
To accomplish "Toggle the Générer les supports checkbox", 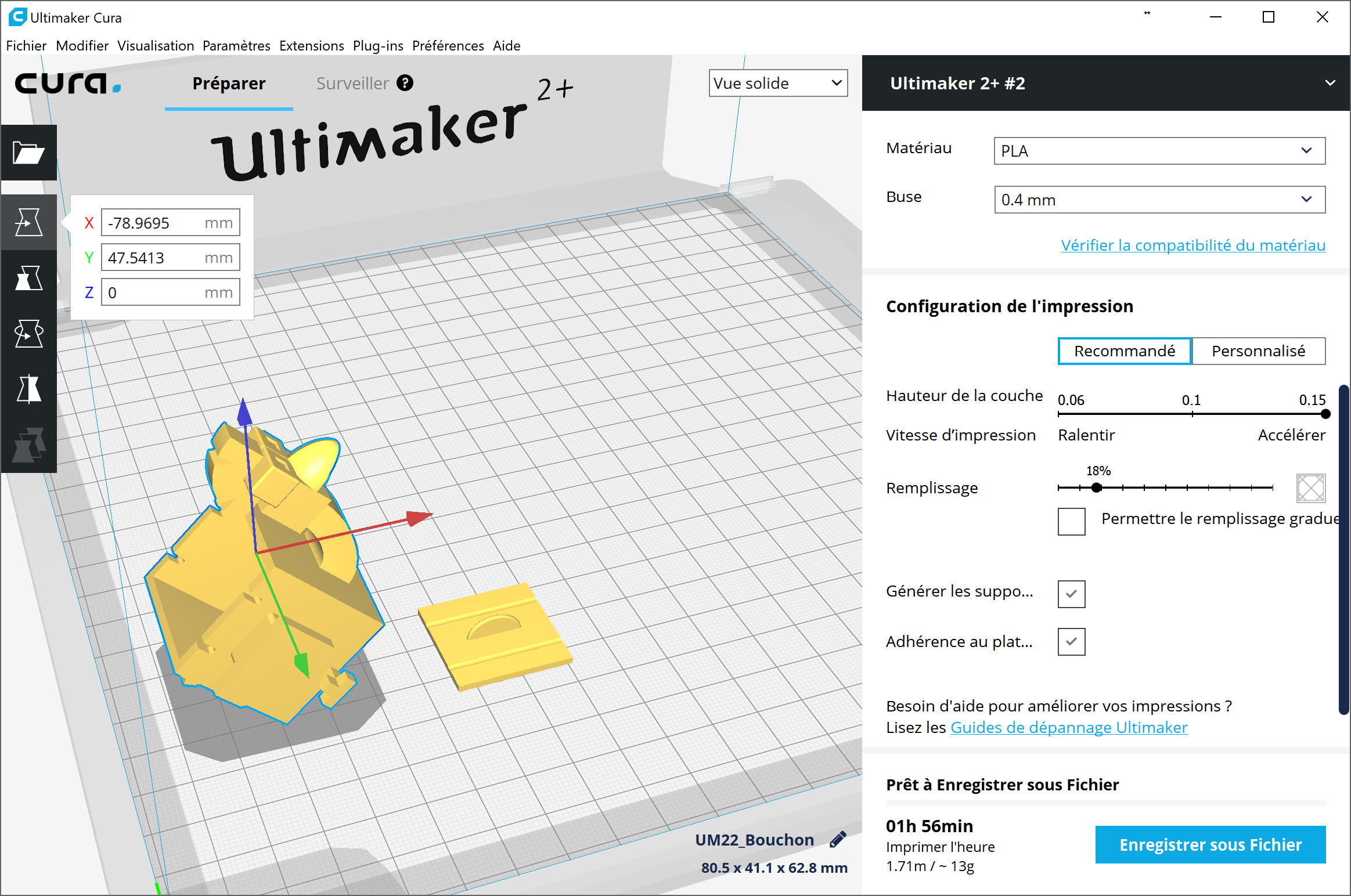I will click(x=1072, y=594).
